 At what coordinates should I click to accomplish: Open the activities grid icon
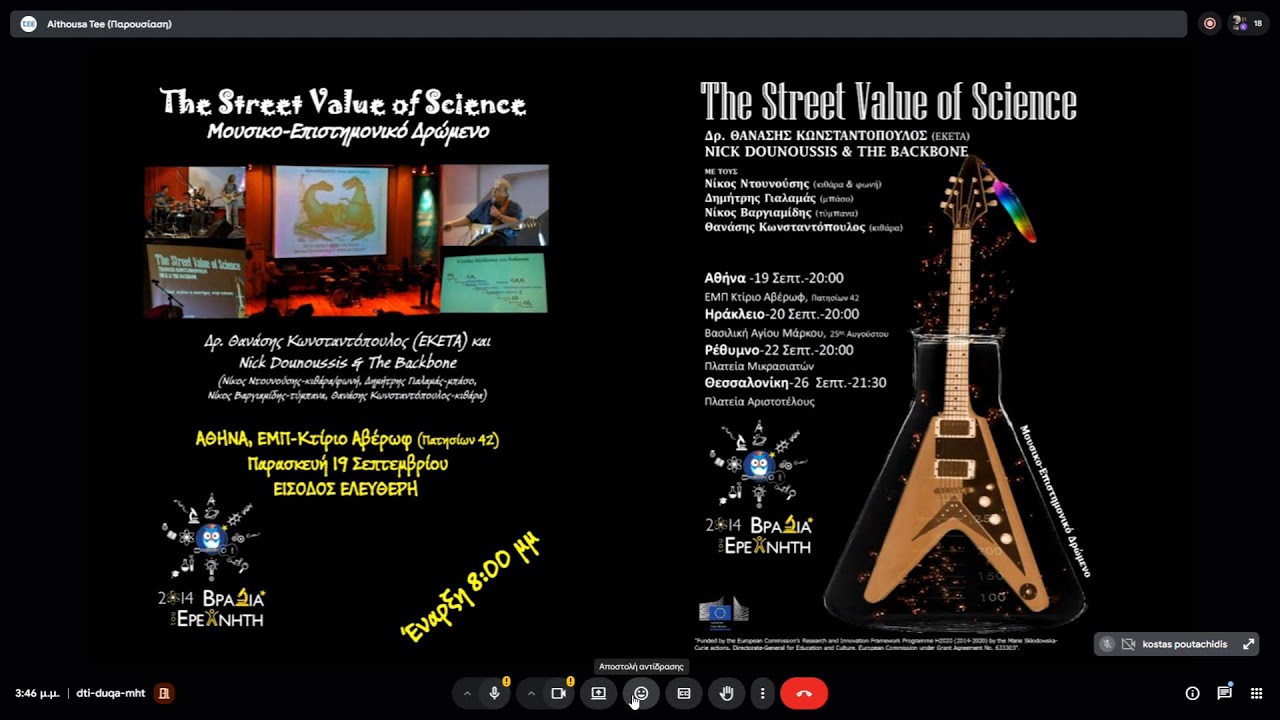pyautogui.click(x=1256, y=693)
